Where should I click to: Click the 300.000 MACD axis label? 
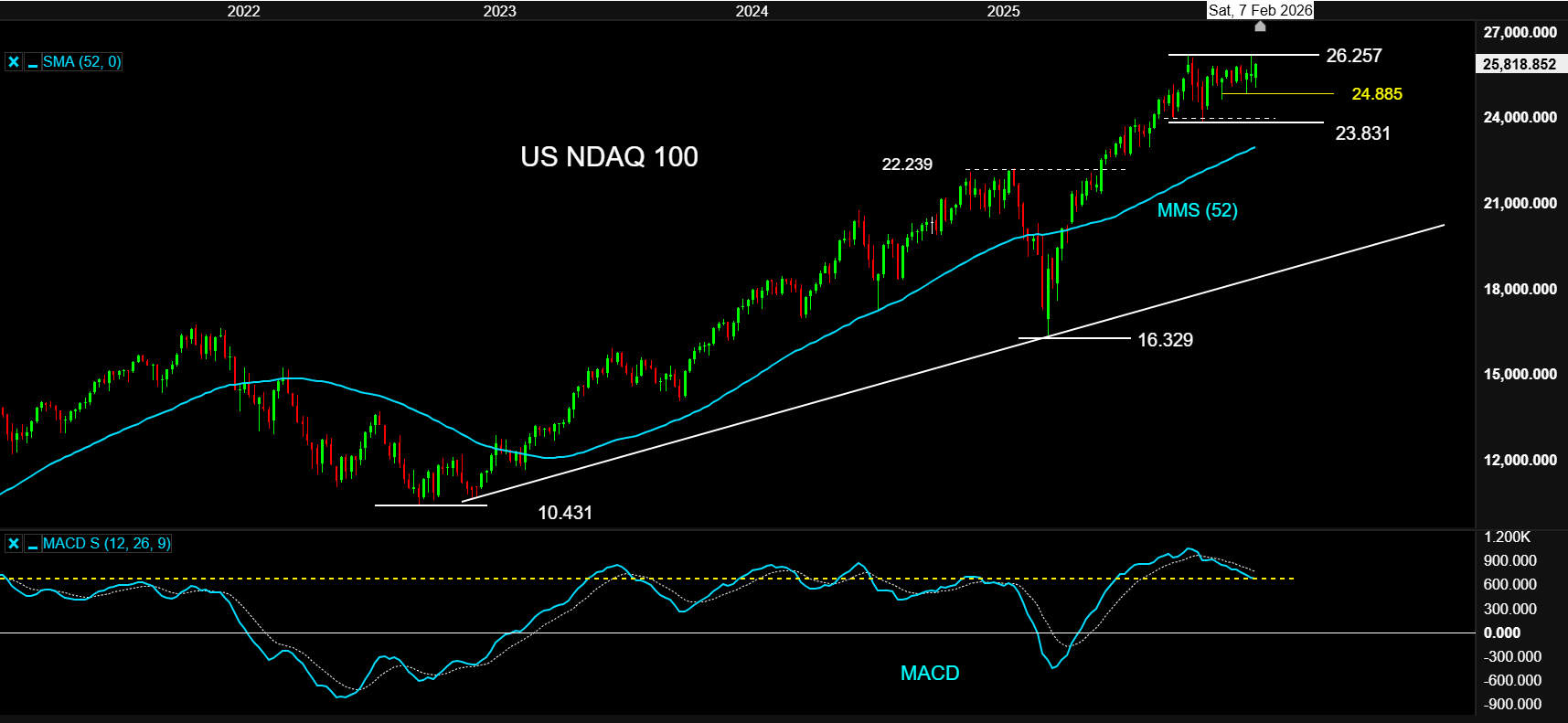pyautogui.click(x=1509, y=609)
